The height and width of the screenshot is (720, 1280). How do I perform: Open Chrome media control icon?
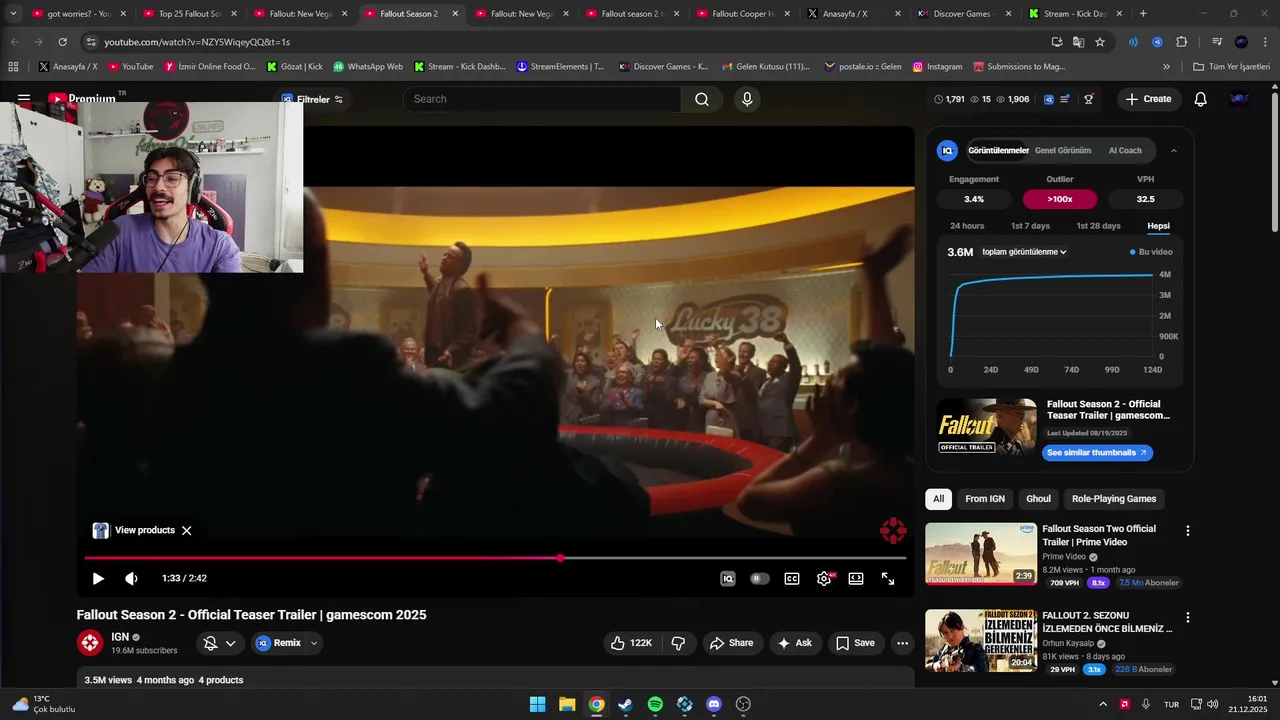coord(1217,42)
